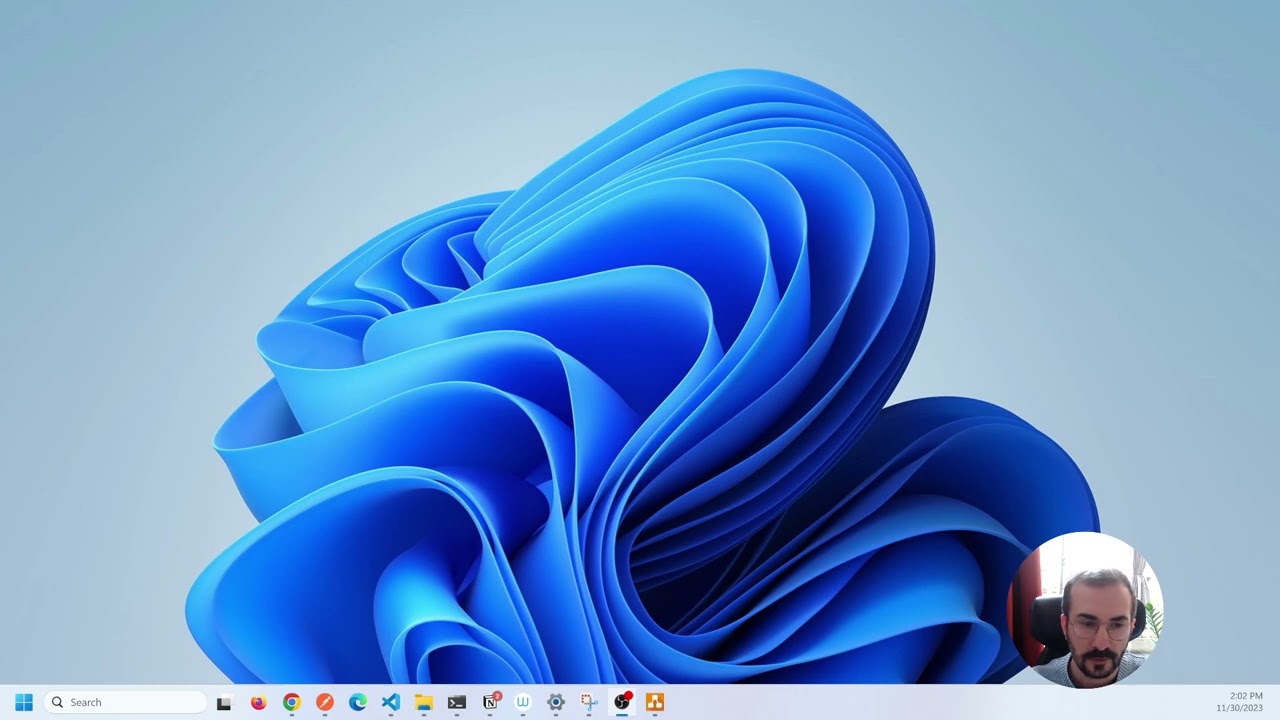Launch Snipping Tool from the taskbar
The width and height of the screenshot is (1280, 720).
click(x=588, y=703)
